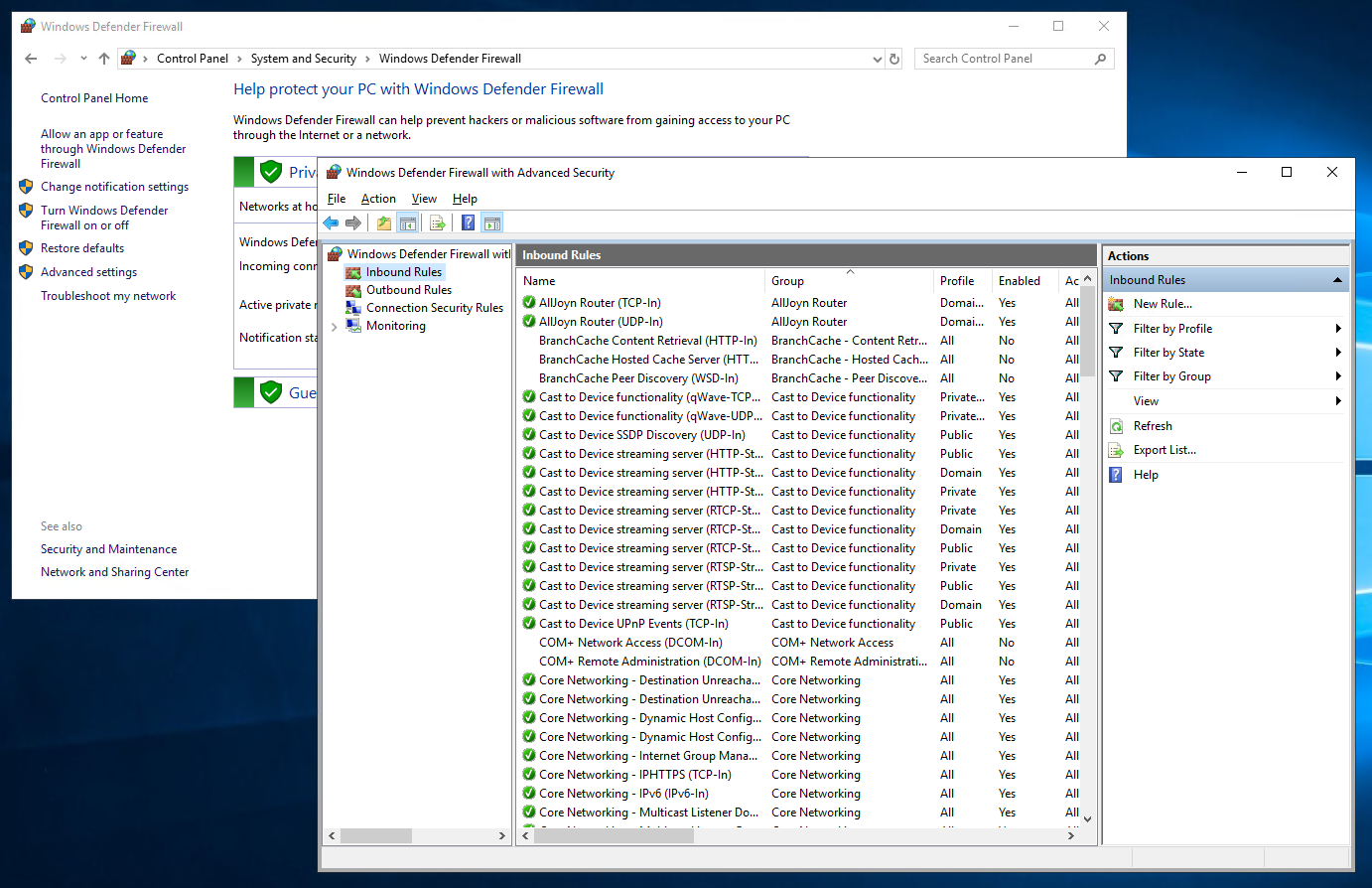Open the View menu
1372x888 pixels.
point(424,199)
